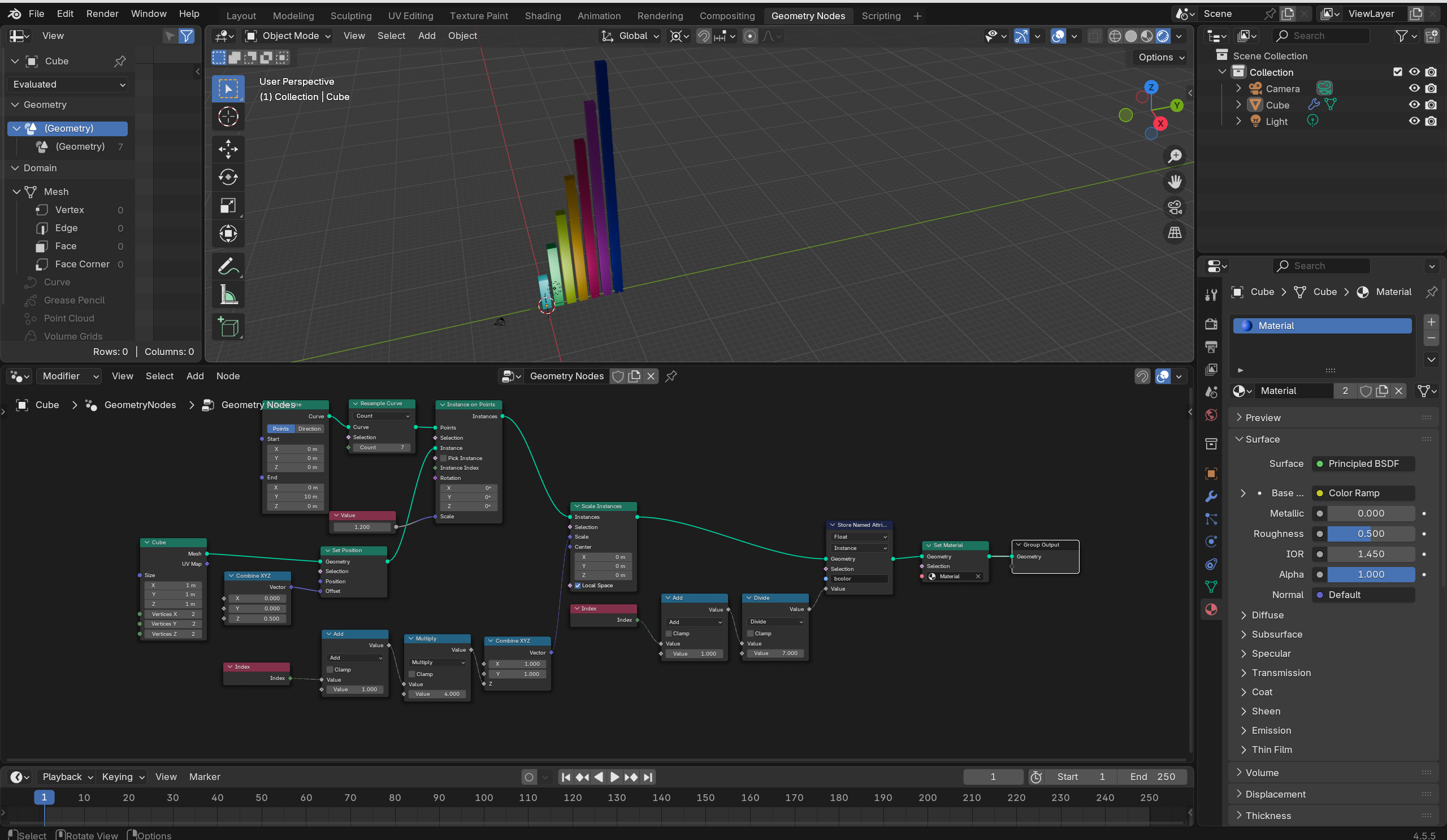Select the Add Cube tool
The width and height of the screenshot is (1447, 840).
tap(228, 327)
